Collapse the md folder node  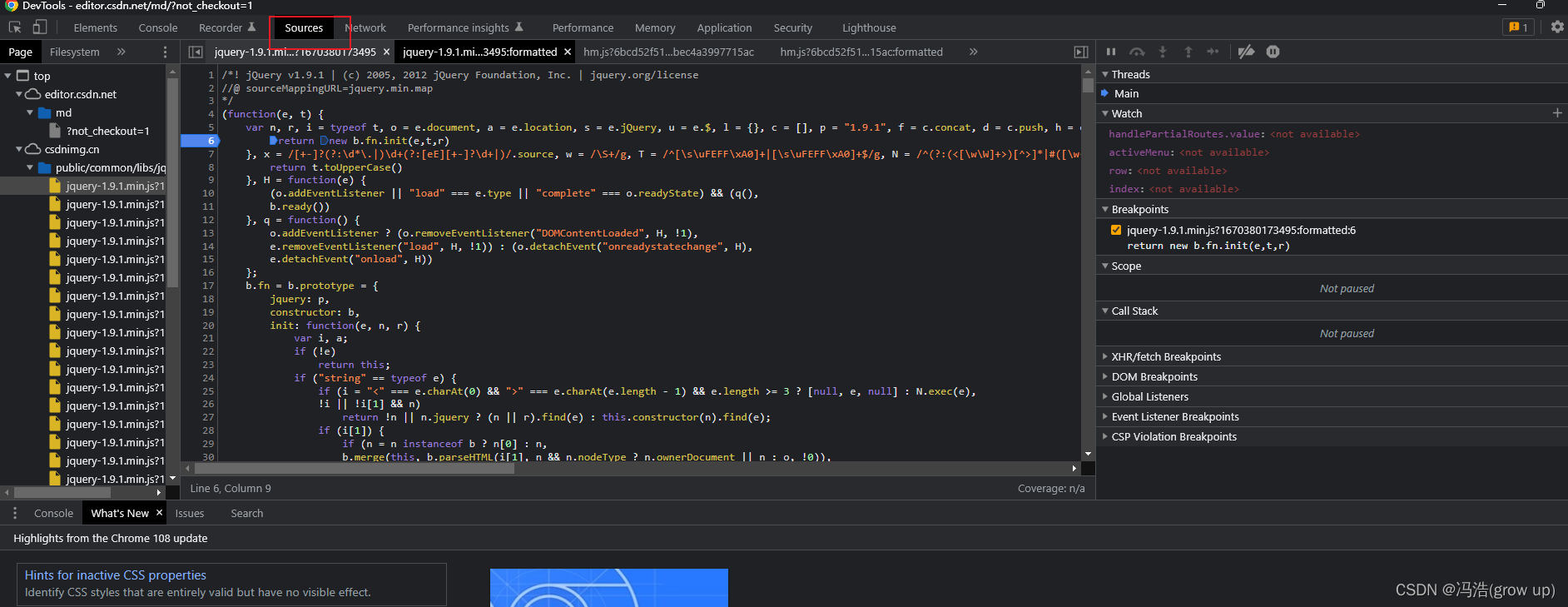click(30, 112)
